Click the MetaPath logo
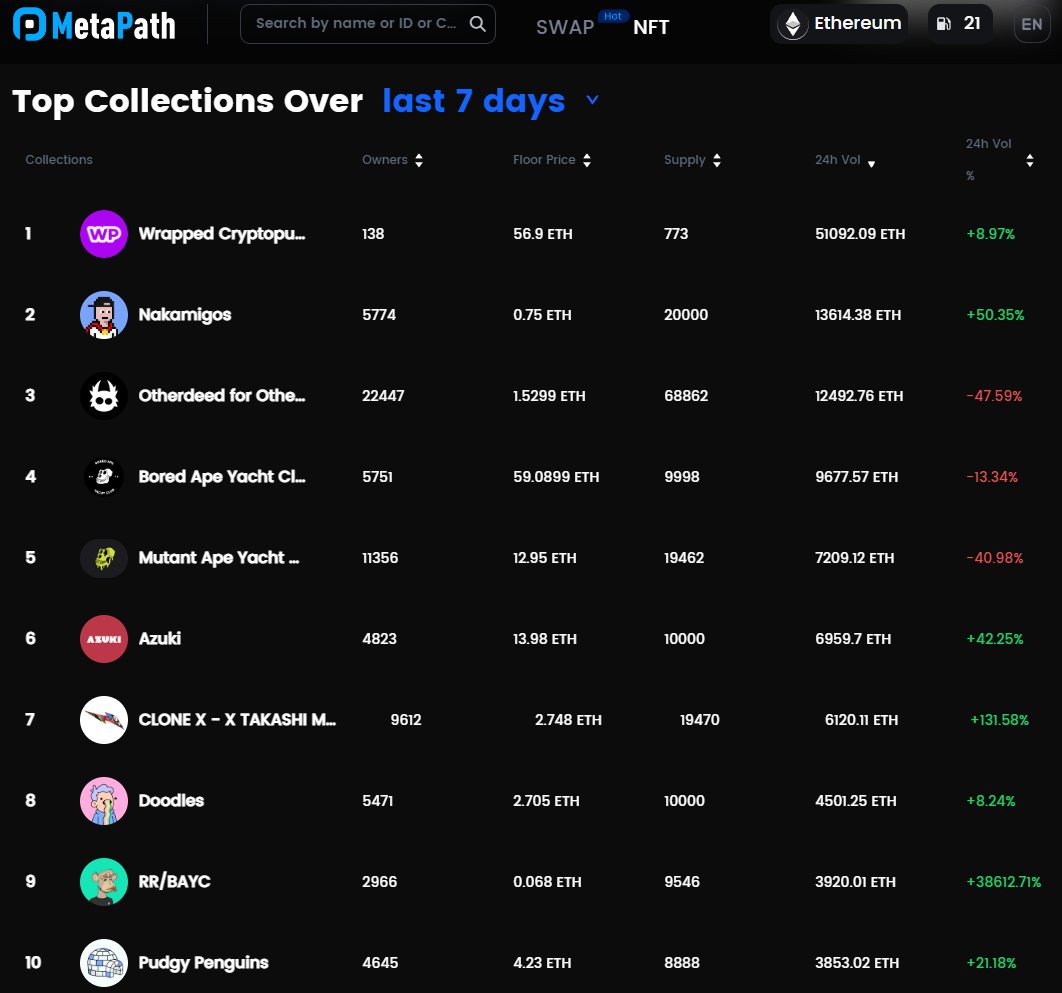 point(94,24)
